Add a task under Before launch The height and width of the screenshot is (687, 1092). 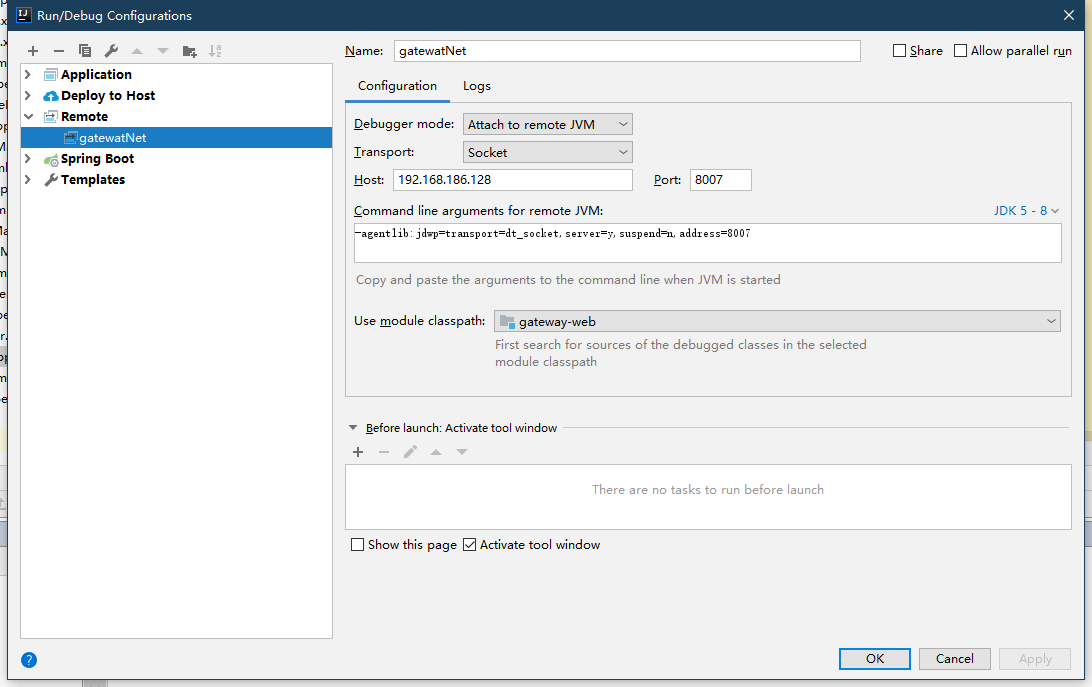(358, 451)
